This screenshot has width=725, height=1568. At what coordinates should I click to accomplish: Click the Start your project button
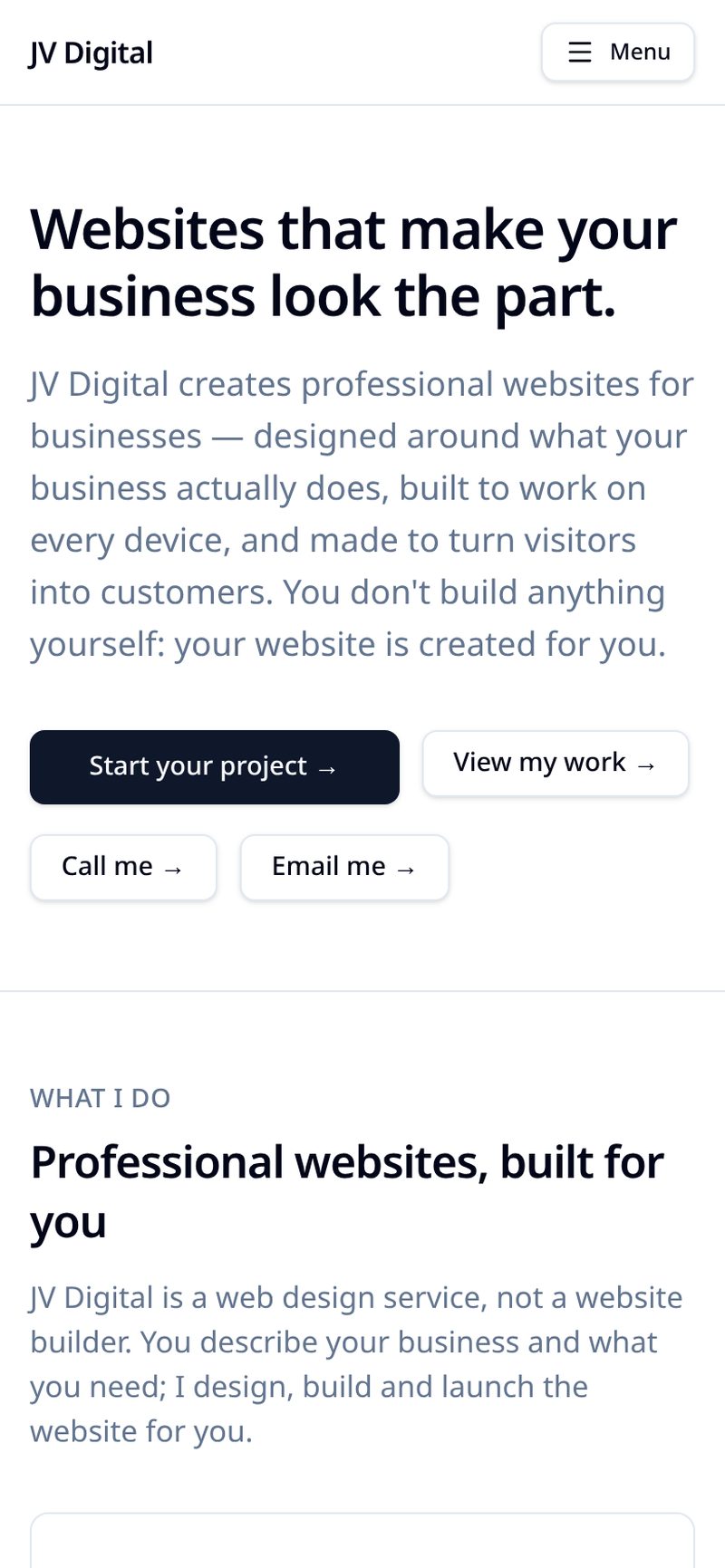pyautogui.click(x=215, y=767)
